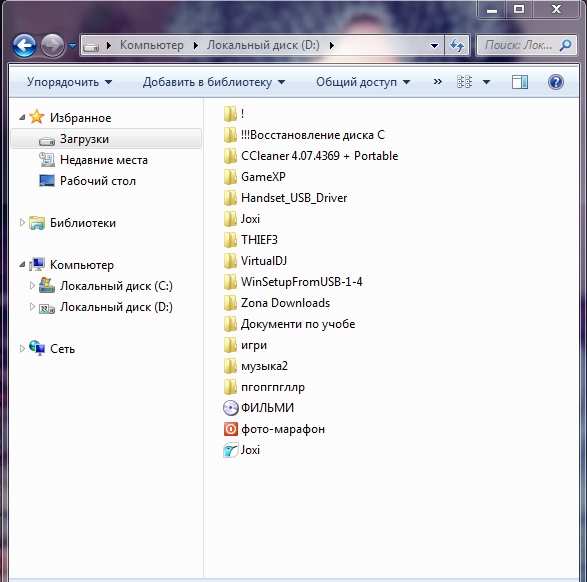Select the Zona Downloads folder
Viewport: 587px width, 582px height.
(277, 303)
